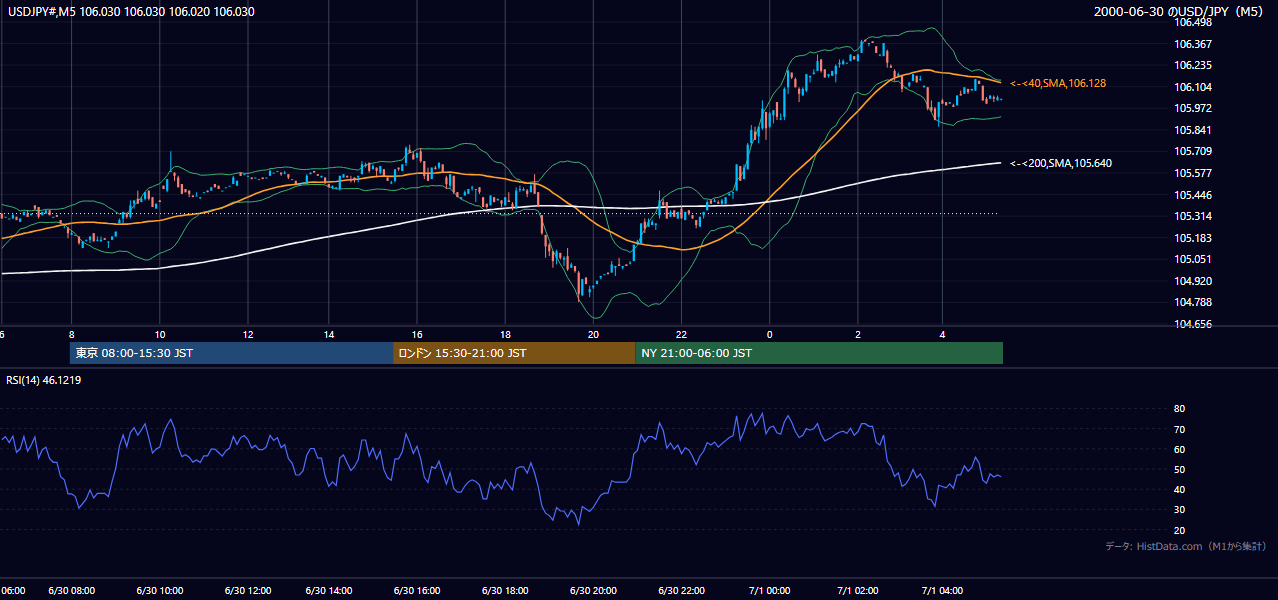Click the hour 12 tick under price chart
Screen dimensions: 1278x600
coord(248,334)
